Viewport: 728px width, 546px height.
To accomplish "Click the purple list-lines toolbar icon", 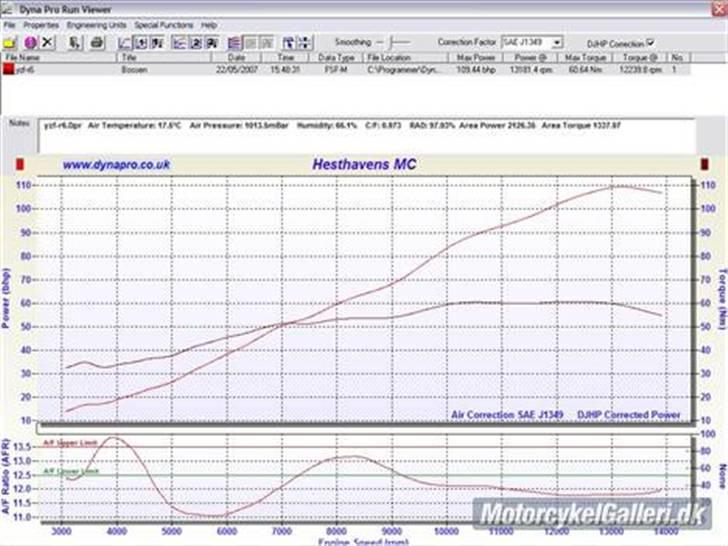I will 234,43.
